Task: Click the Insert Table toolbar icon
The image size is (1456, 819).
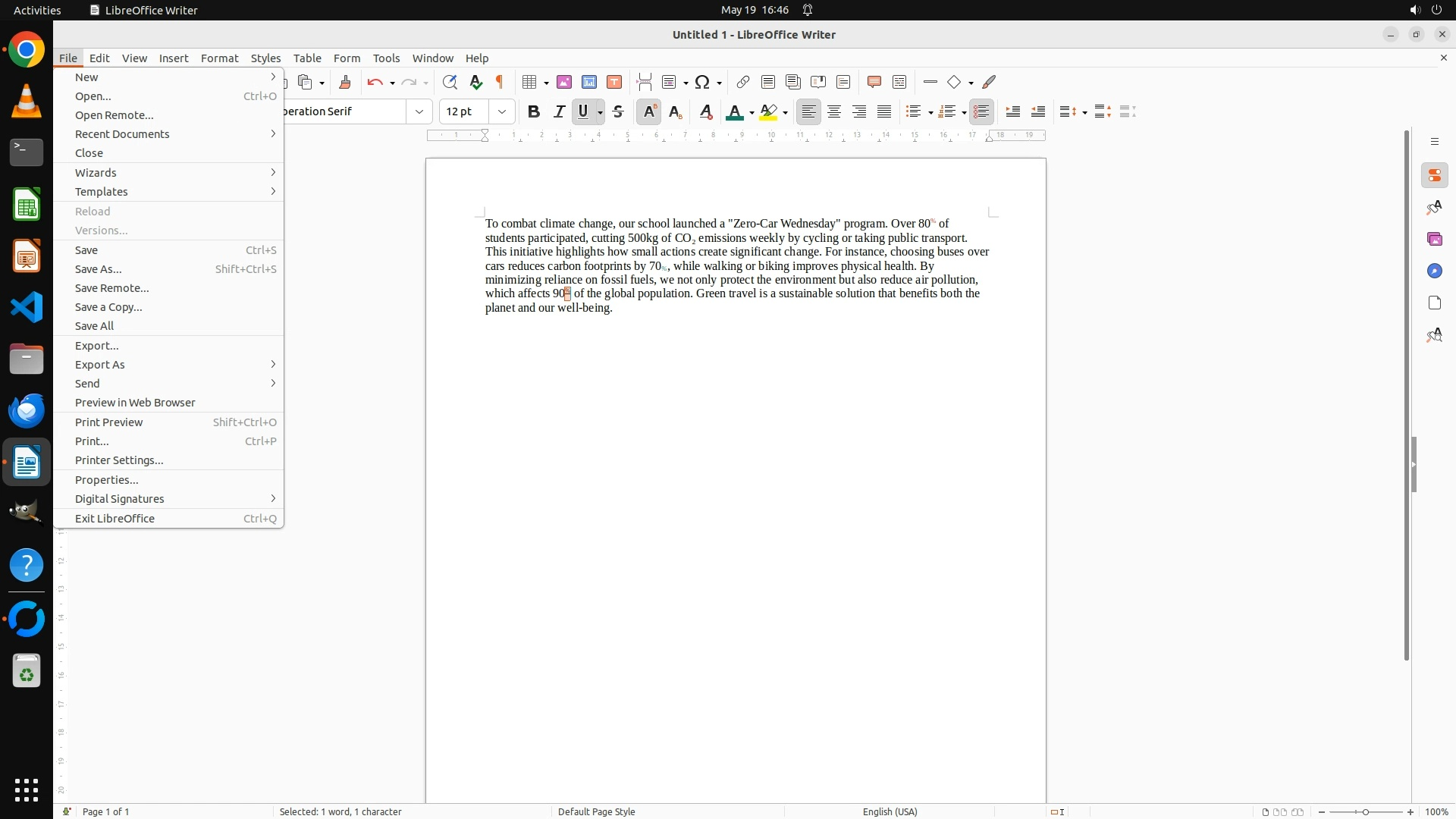Action: click(530, 82)
